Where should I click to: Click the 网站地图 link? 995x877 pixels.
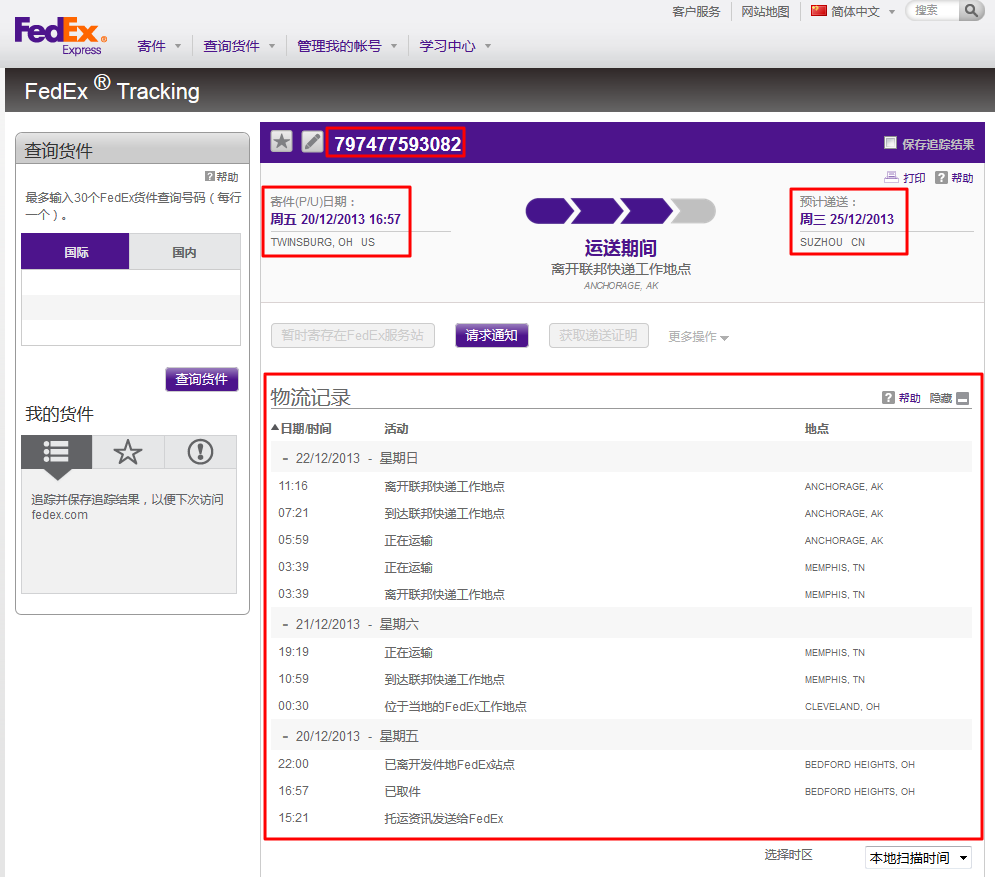(765, 11)
